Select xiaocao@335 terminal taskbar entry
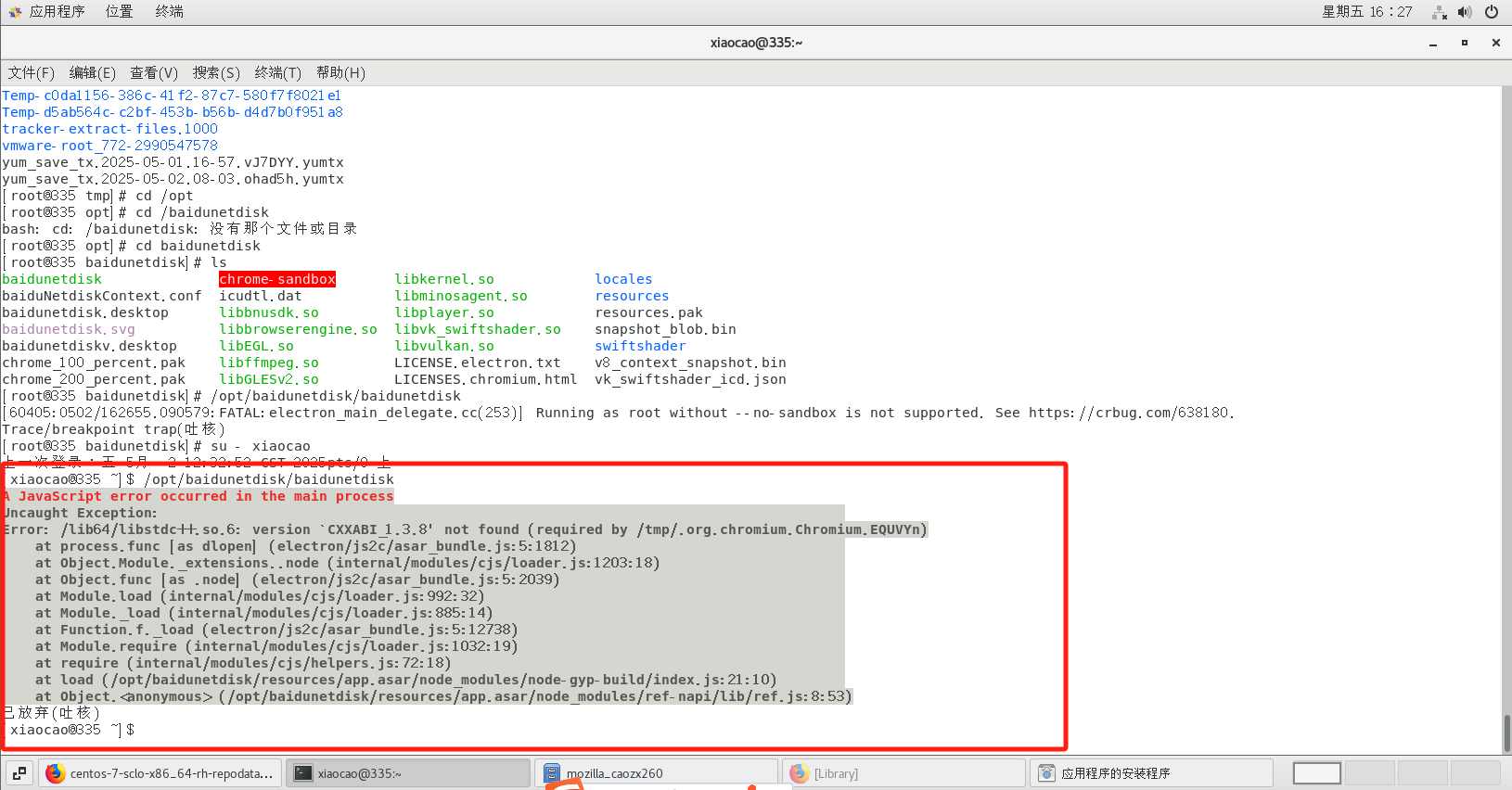1512x790 pixels. [x=407, y=773]
